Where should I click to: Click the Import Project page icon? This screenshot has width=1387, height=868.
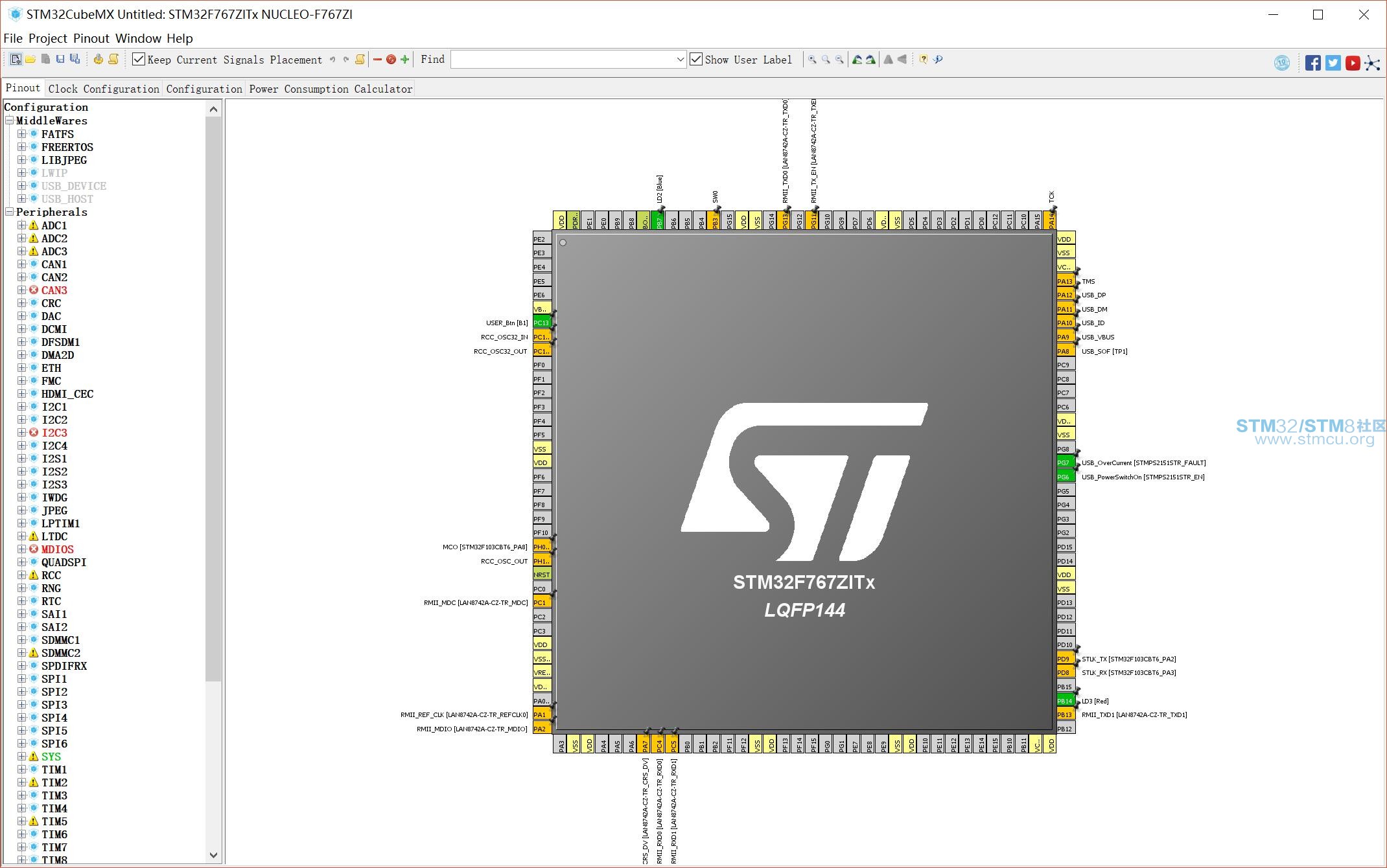(x=45, y=60)
